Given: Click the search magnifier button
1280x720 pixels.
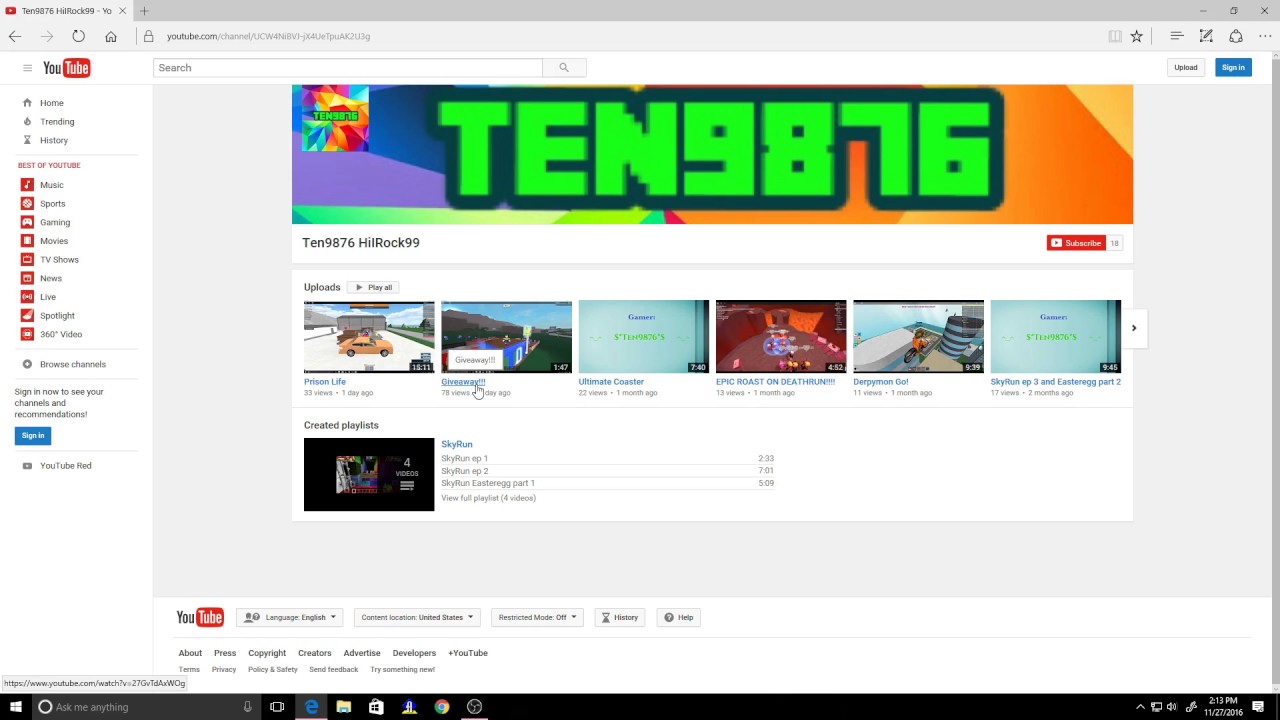Looking at the screenshot, I should pos(564,68).
